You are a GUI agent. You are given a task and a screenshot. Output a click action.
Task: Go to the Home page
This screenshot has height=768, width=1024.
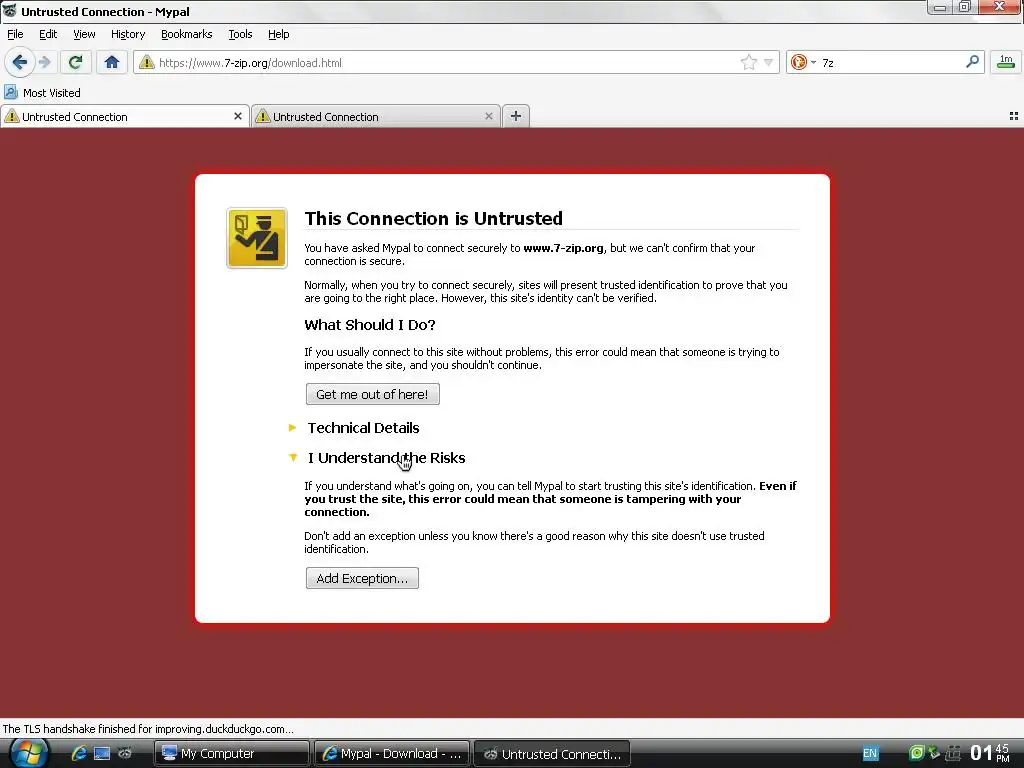click(112, 63)
